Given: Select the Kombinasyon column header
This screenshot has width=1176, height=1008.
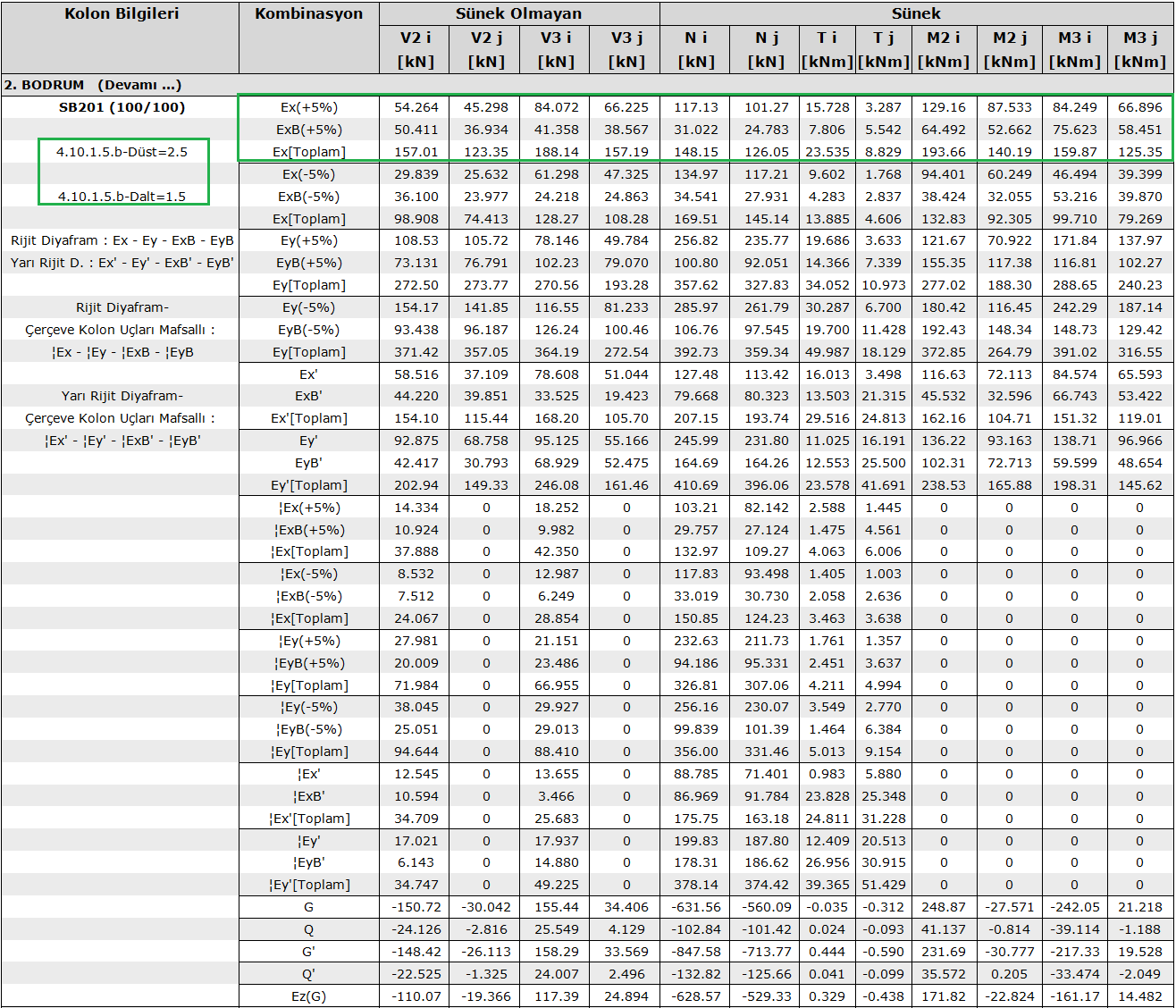Looking at the screenshot, I should [x=308, y=14].
